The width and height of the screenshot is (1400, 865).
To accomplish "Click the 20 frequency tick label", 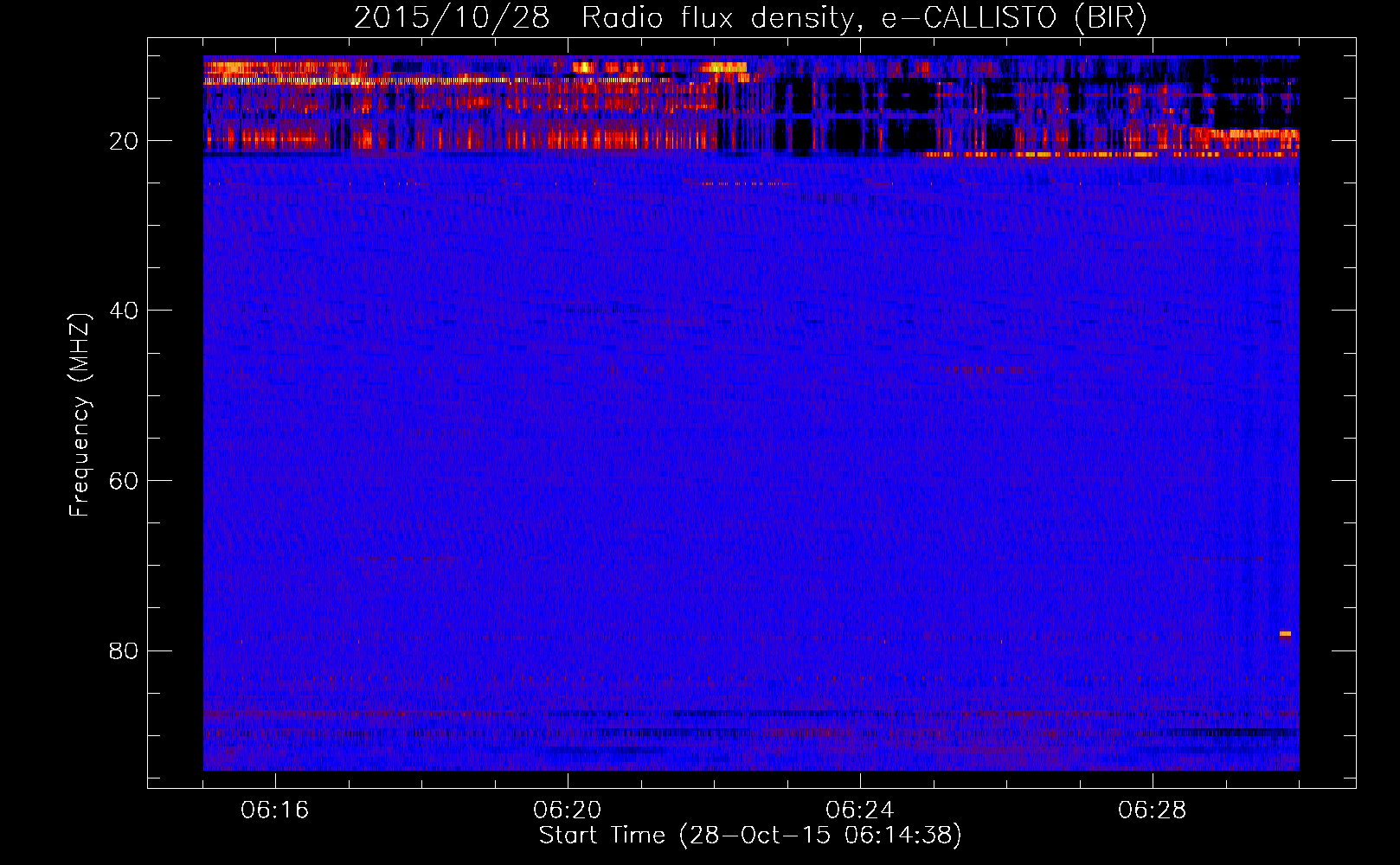I will (x=124, y=141).
